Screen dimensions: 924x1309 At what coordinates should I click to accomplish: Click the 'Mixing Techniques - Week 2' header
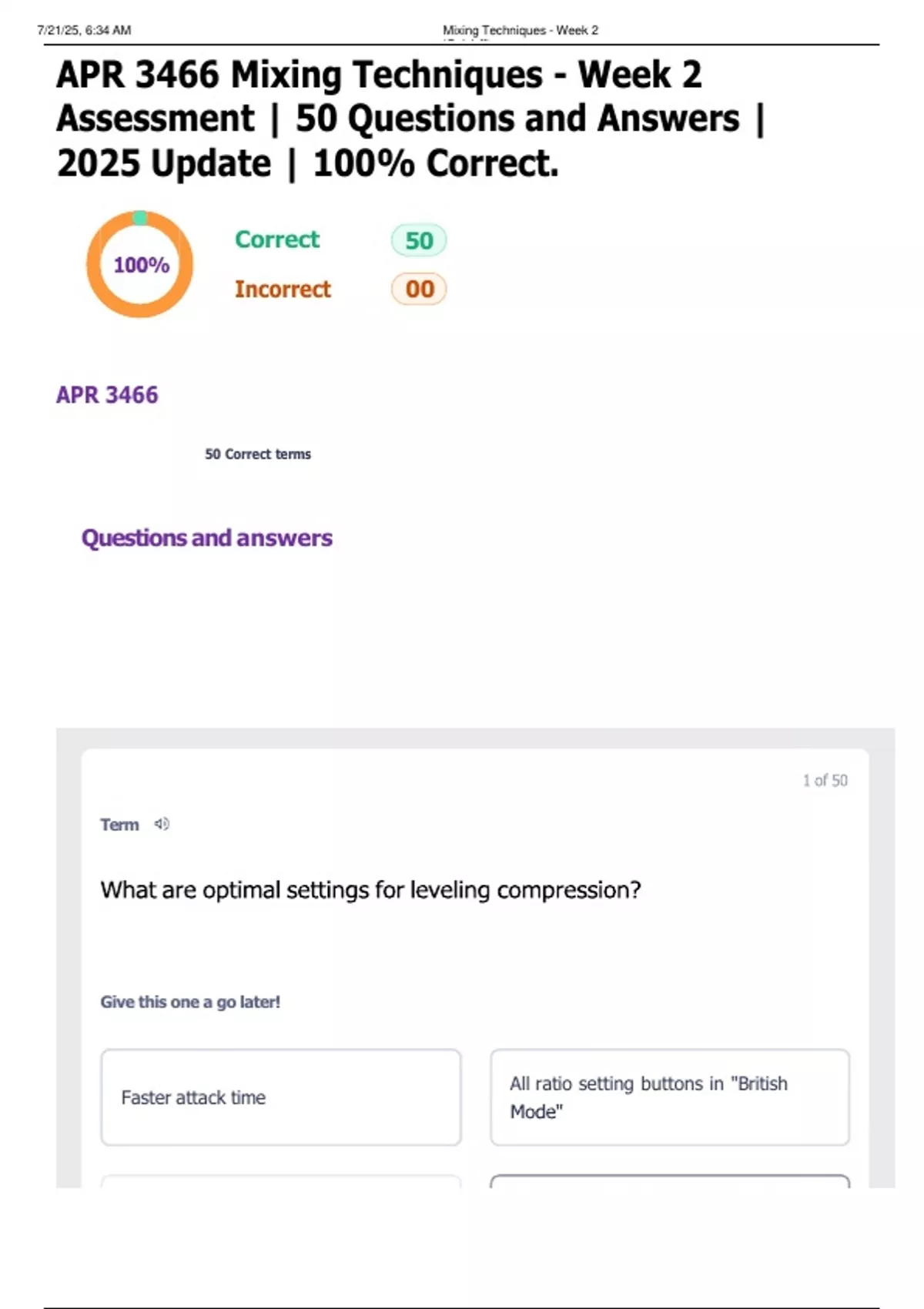[521, 31]
